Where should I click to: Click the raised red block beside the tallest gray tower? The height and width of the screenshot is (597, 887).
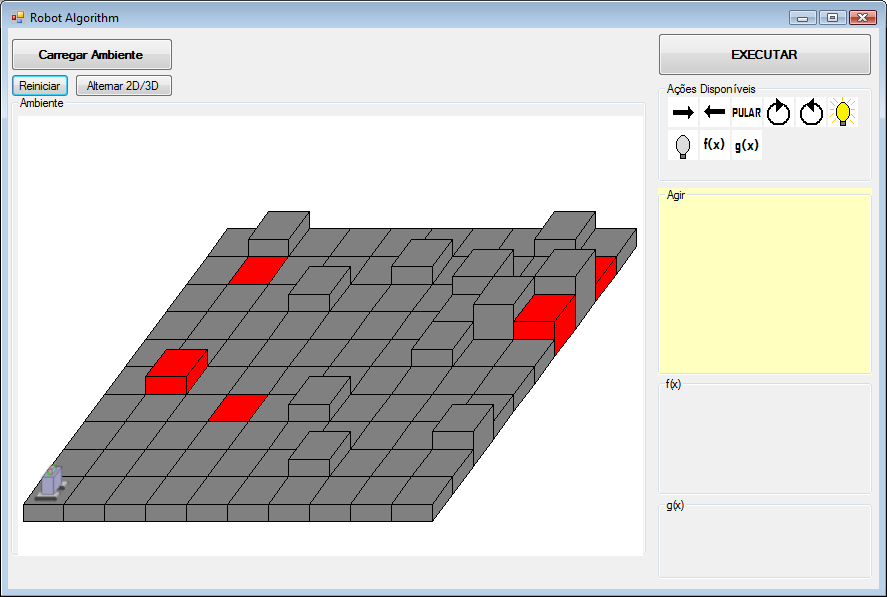[x=544, y=317]
